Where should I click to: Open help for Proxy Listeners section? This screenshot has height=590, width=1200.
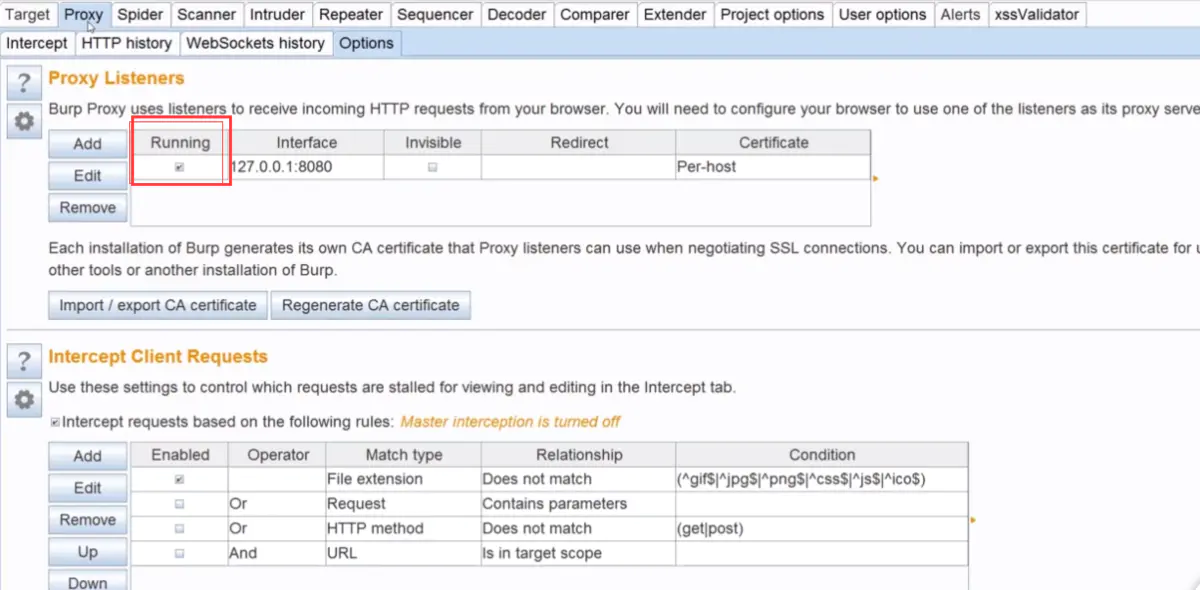click(24, 84)
